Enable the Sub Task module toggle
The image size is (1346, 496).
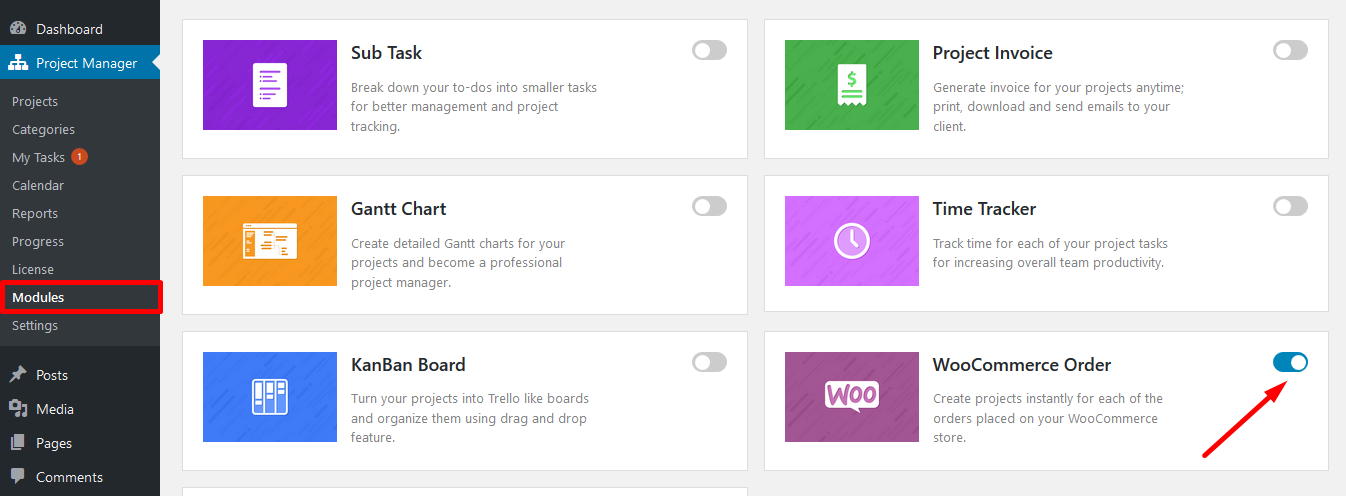pos(709,50)
